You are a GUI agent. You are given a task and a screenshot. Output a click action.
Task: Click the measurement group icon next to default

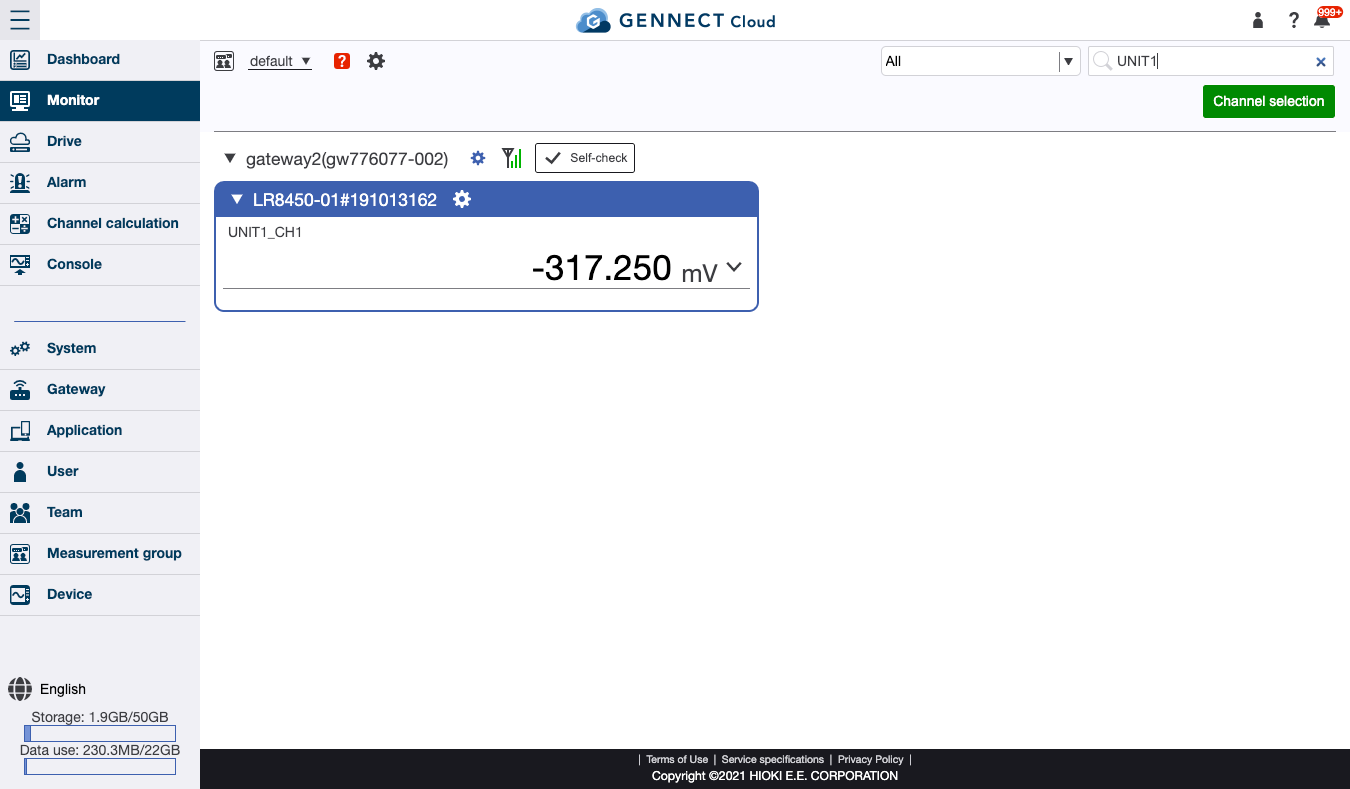224,60
